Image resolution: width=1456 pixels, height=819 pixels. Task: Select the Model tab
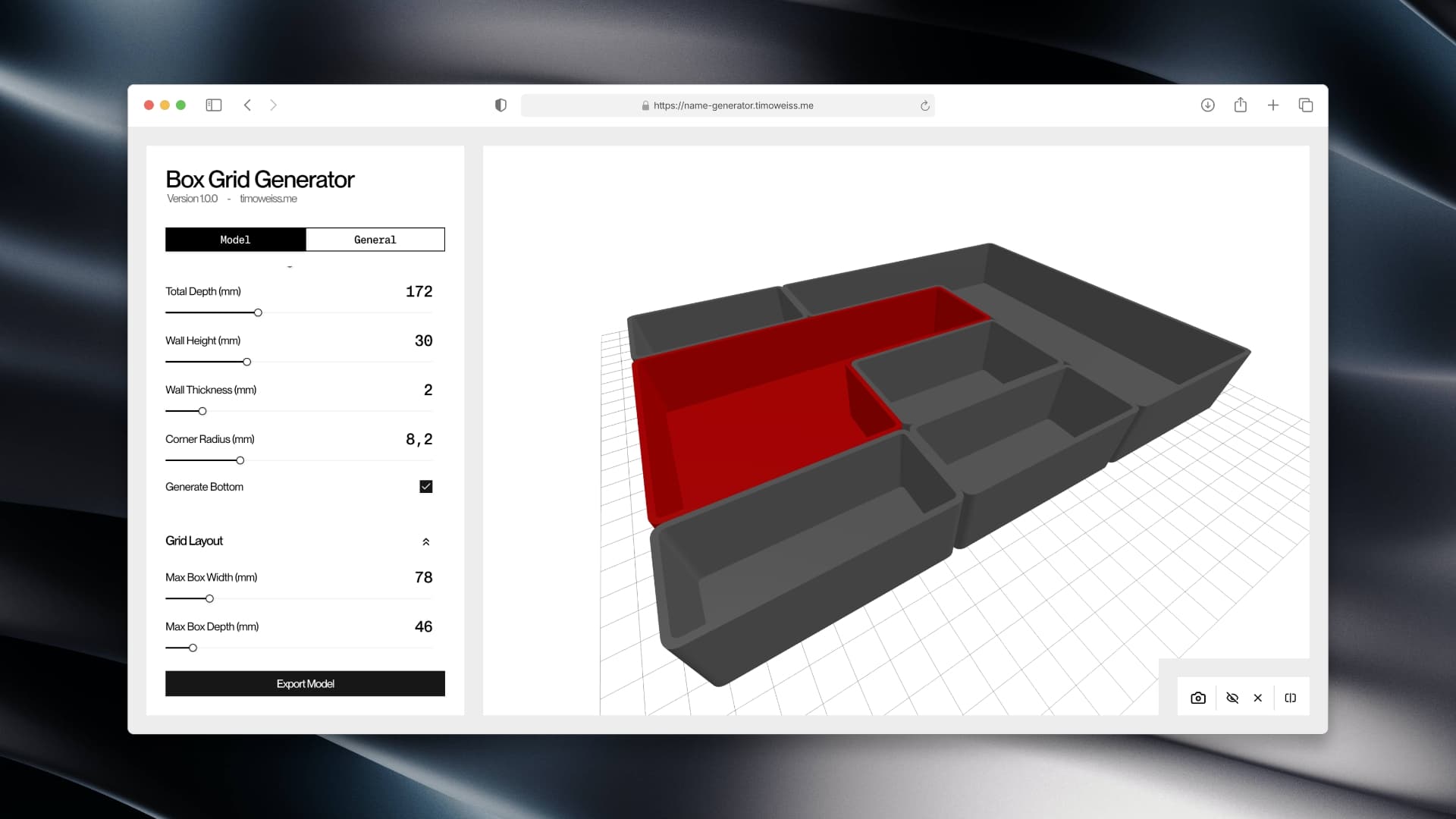point(235,239)
